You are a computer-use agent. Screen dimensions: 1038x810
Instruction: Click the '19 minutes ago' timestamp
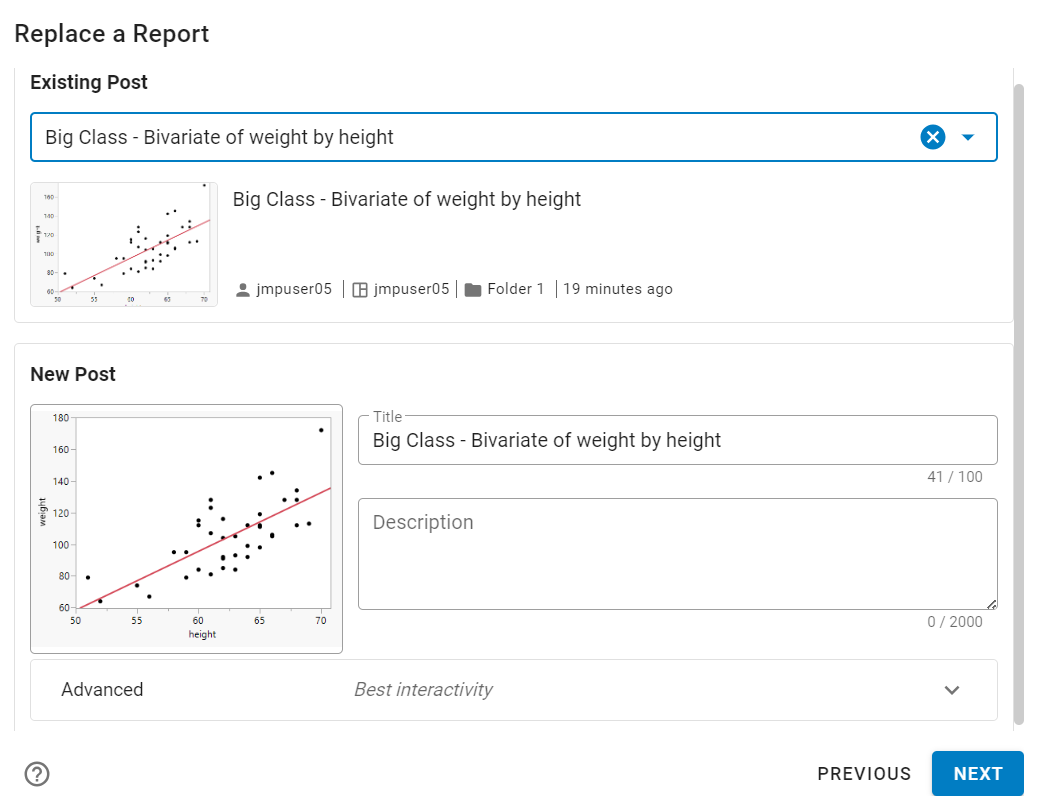(617, 290)
